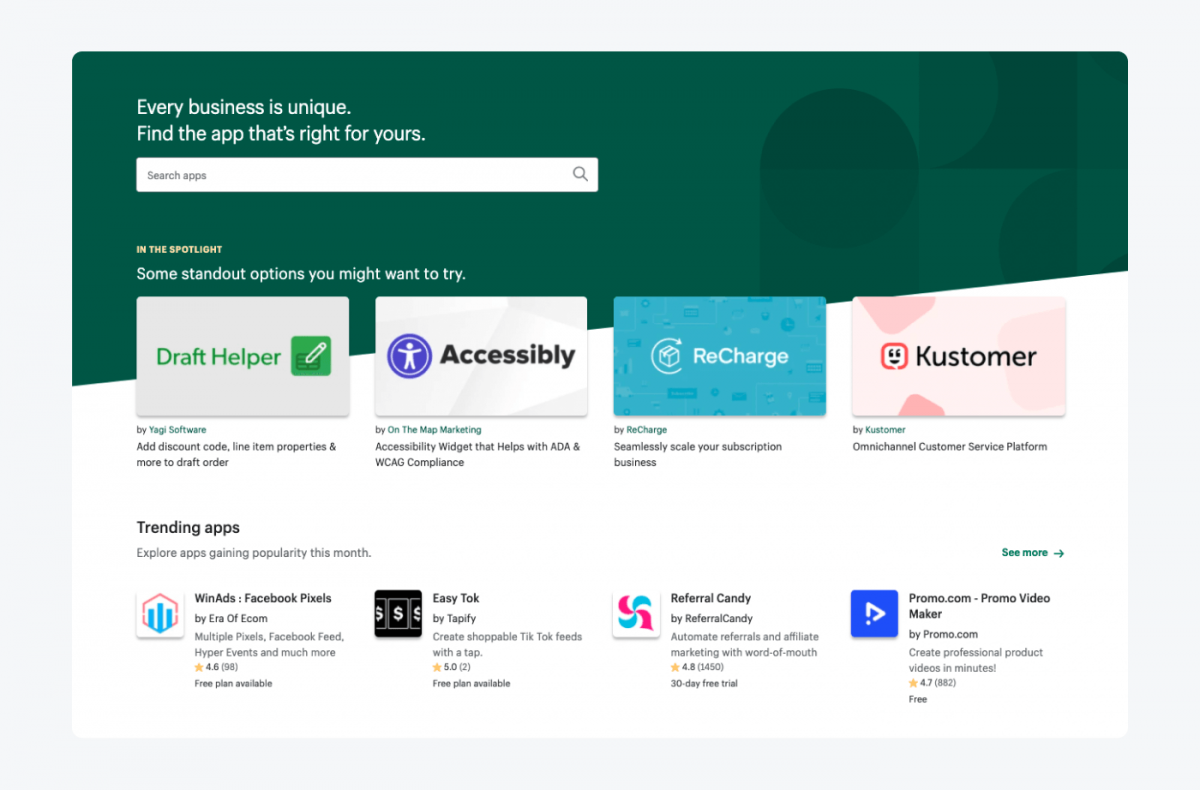The height and width of the screenshot is (790, 1200).
Task: Open the Easy Tok app icon
Action: (398, 614)
